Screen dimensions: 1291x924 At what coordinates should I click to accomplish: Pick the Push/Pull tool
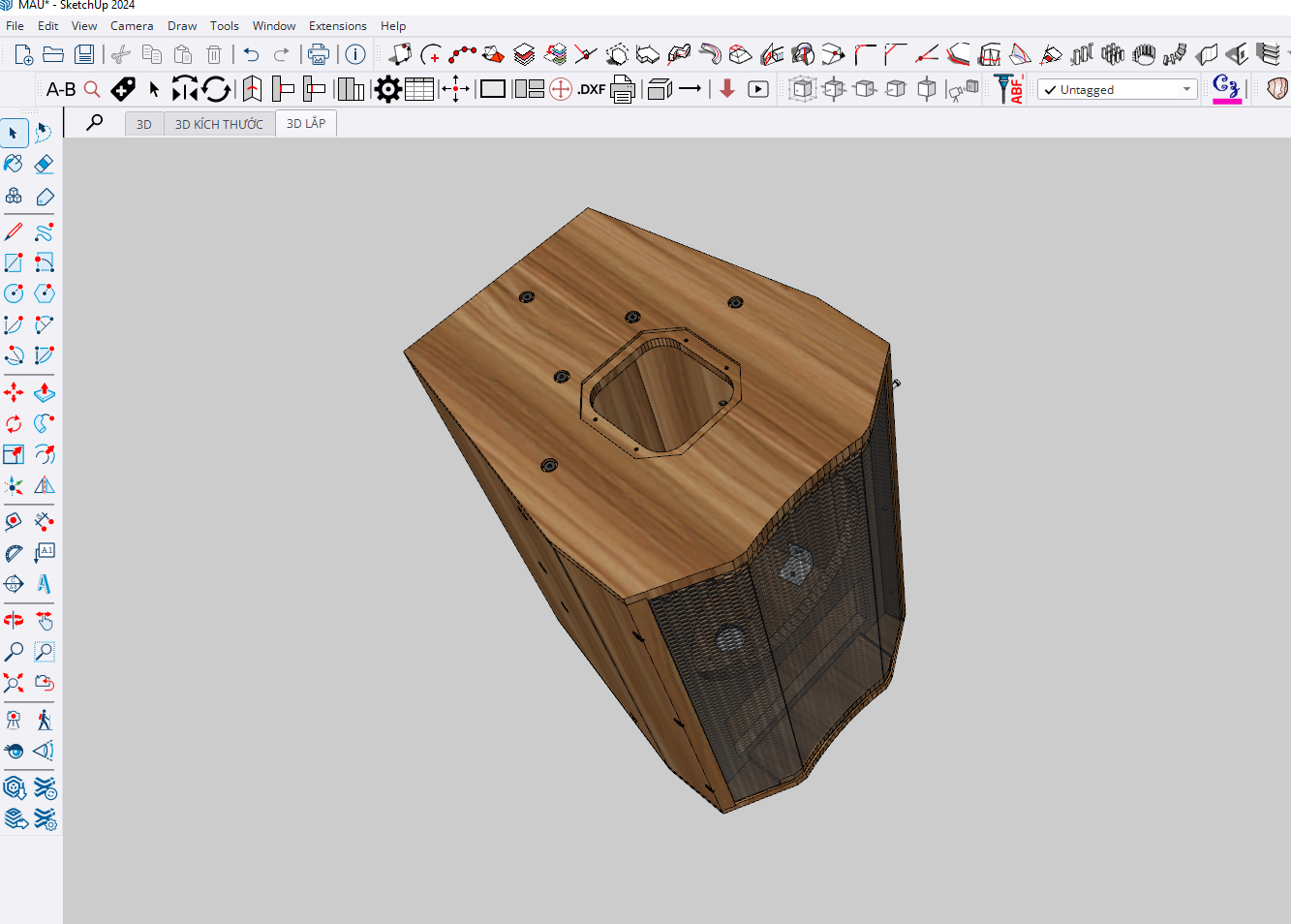click(x=44, y=392)
